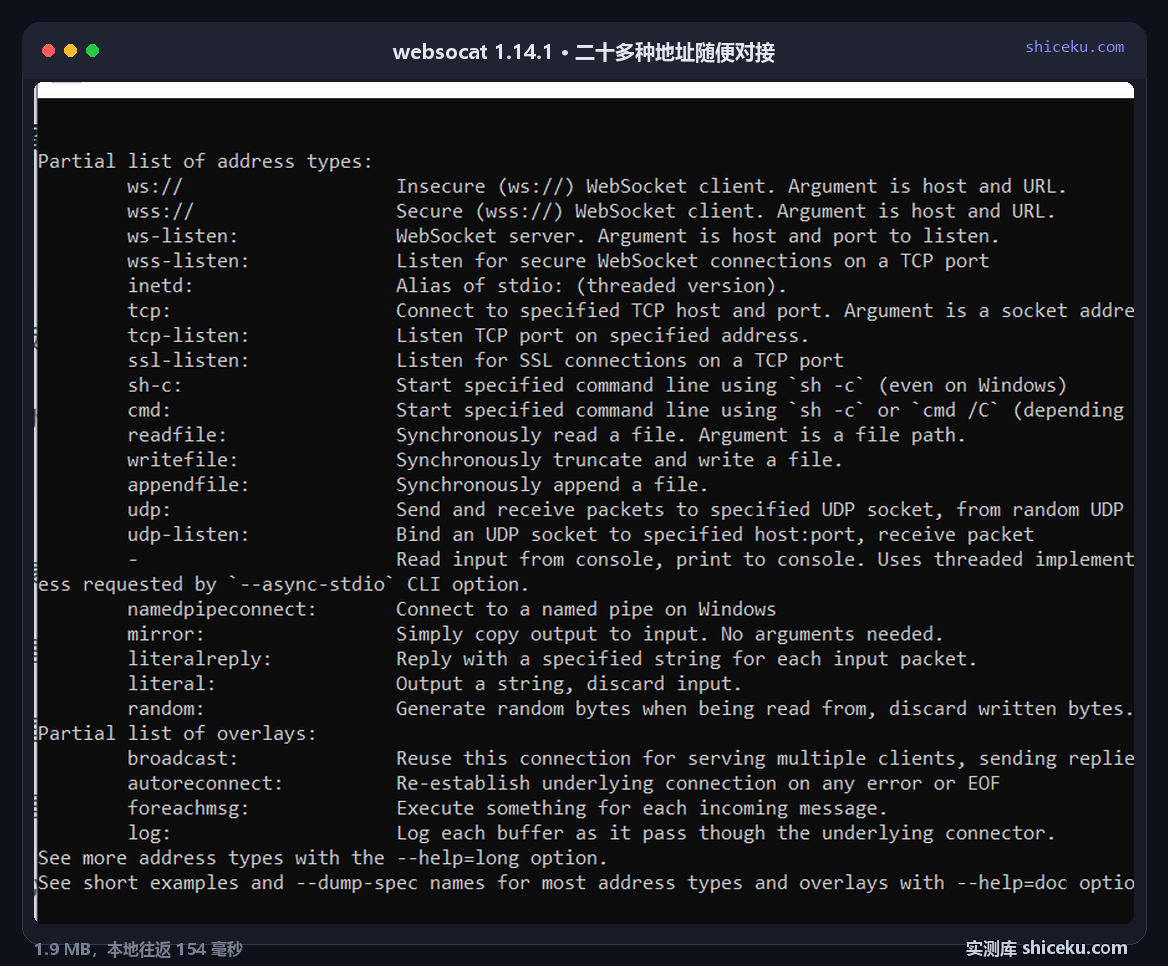Click the 'autoreconnect:' overlay
The height and width of the screenshot is (966, 1168).
coord(205,784)
